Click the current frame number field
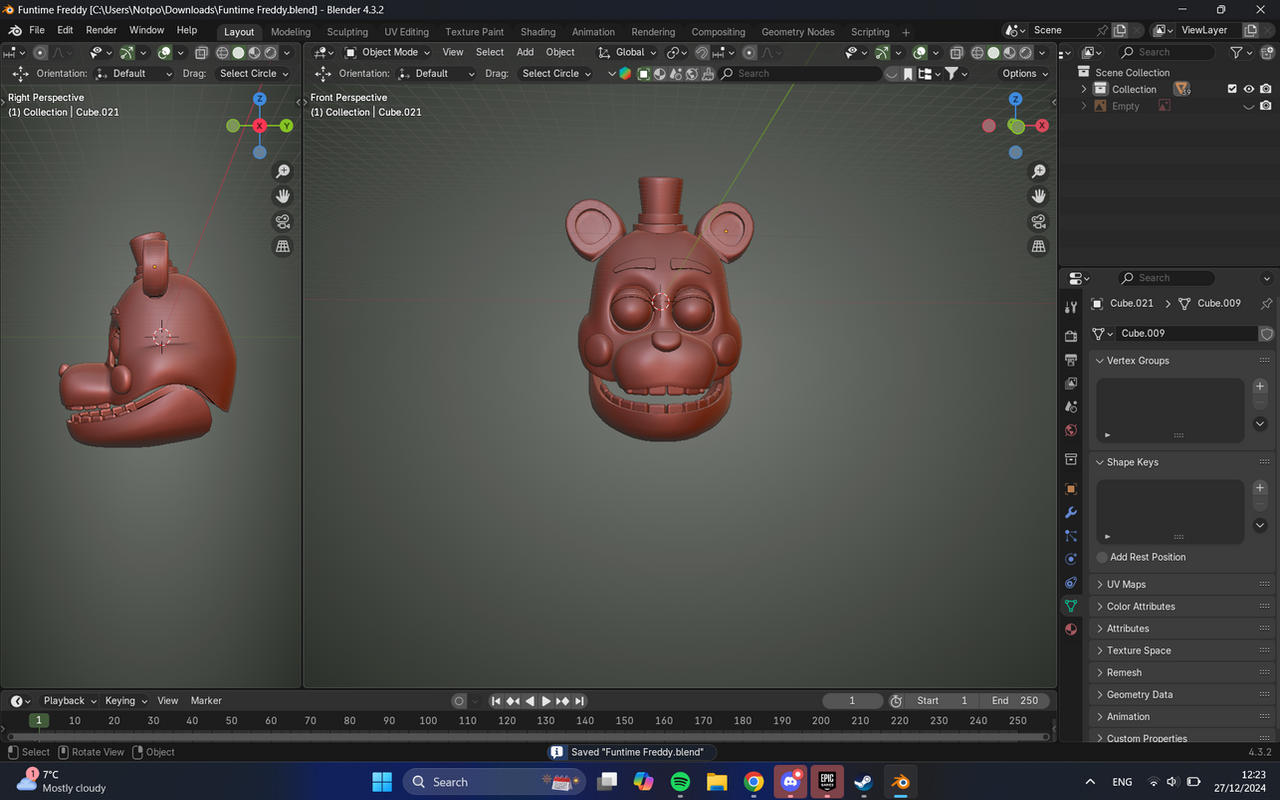 point(852,701)
